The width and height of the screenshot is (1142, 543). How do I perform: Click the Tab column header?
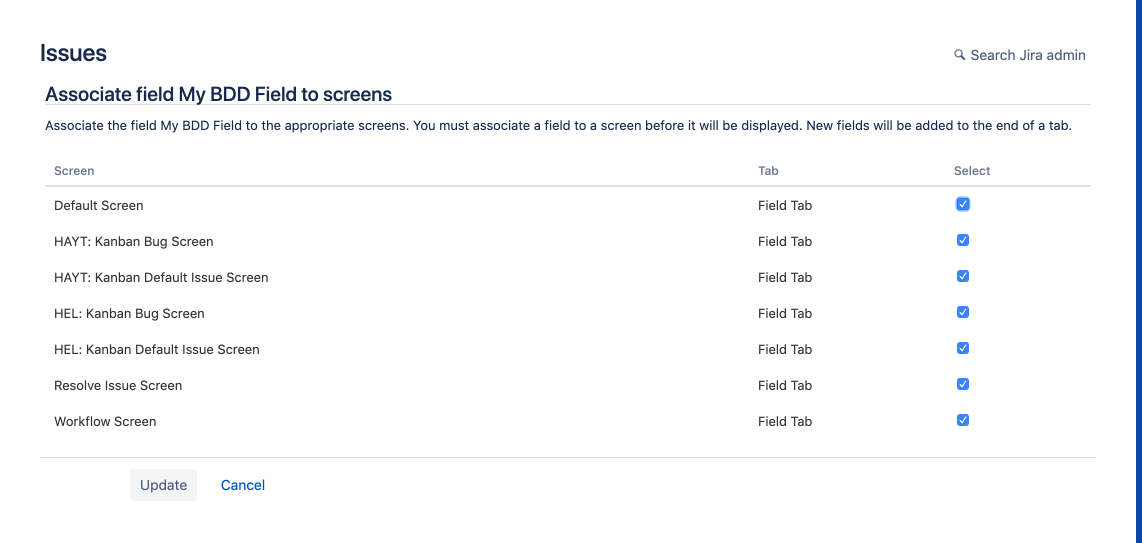click(768, 171)
